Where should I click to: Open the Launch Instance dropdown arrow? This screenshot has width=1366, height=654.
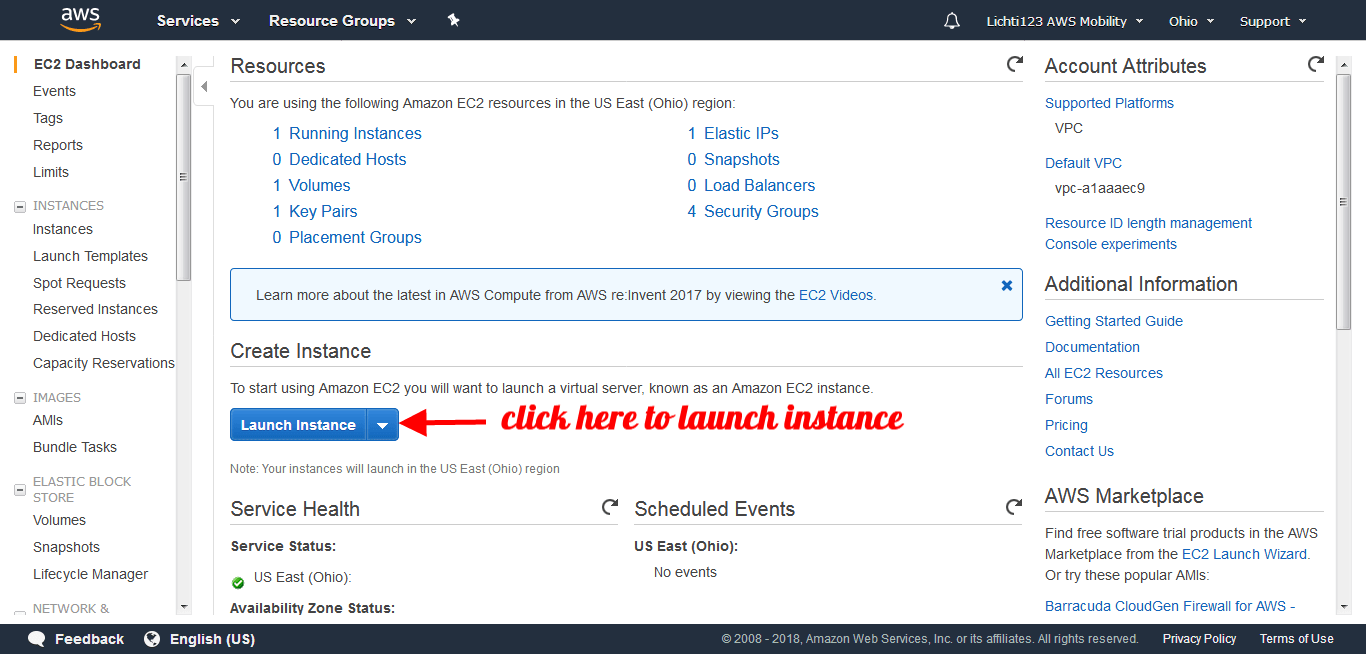[x=382, y=425]
